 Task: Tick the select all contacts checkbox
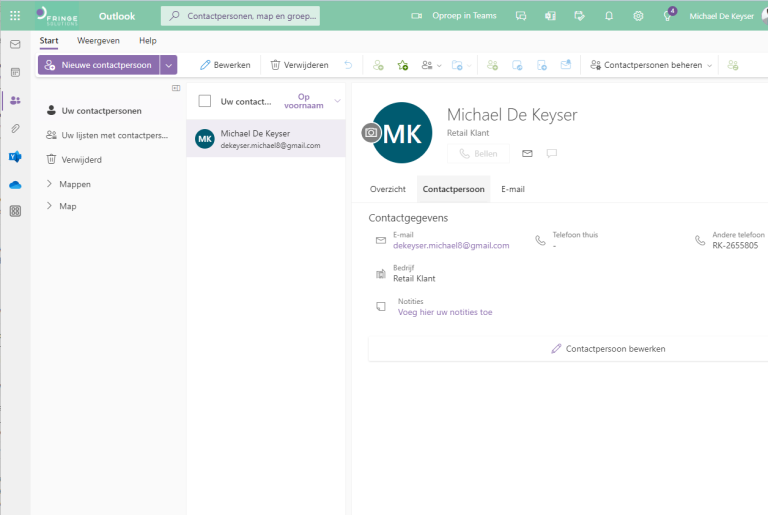205,101
